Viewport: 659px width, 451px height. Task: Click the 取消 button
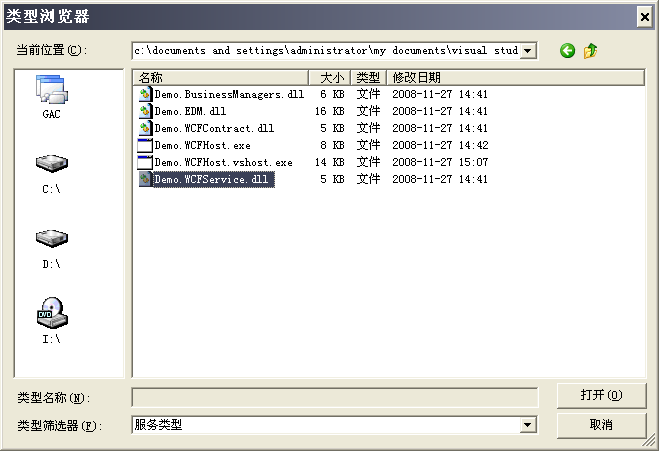click(x=601, y=425)
